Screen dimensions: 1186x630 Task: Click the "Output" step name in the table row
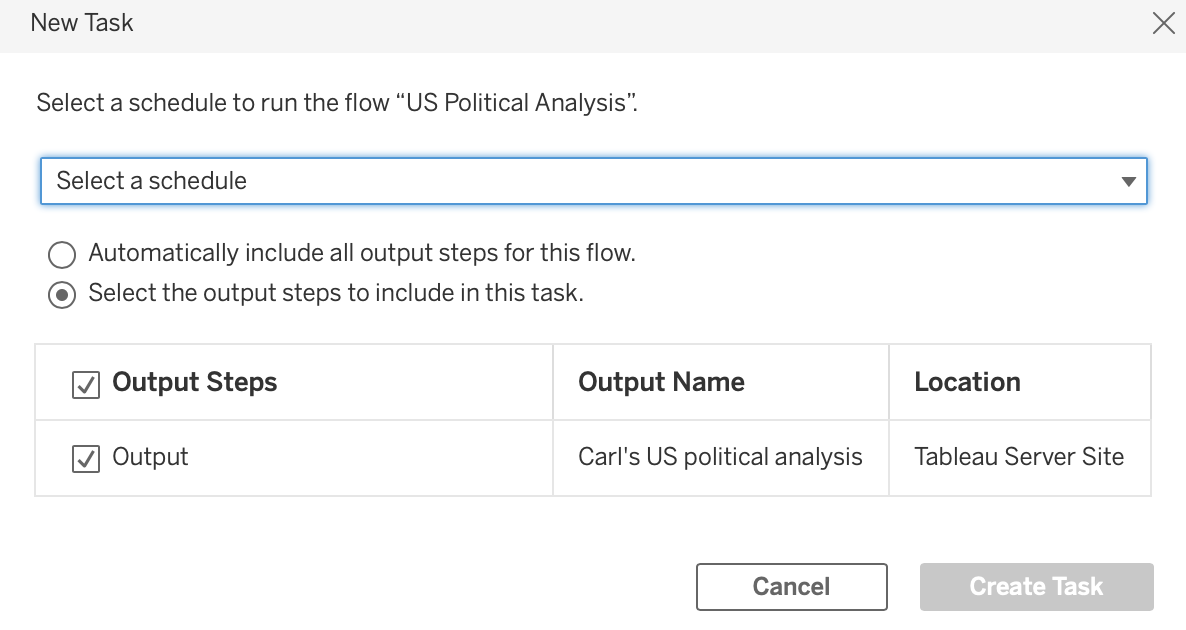[150, 457]
